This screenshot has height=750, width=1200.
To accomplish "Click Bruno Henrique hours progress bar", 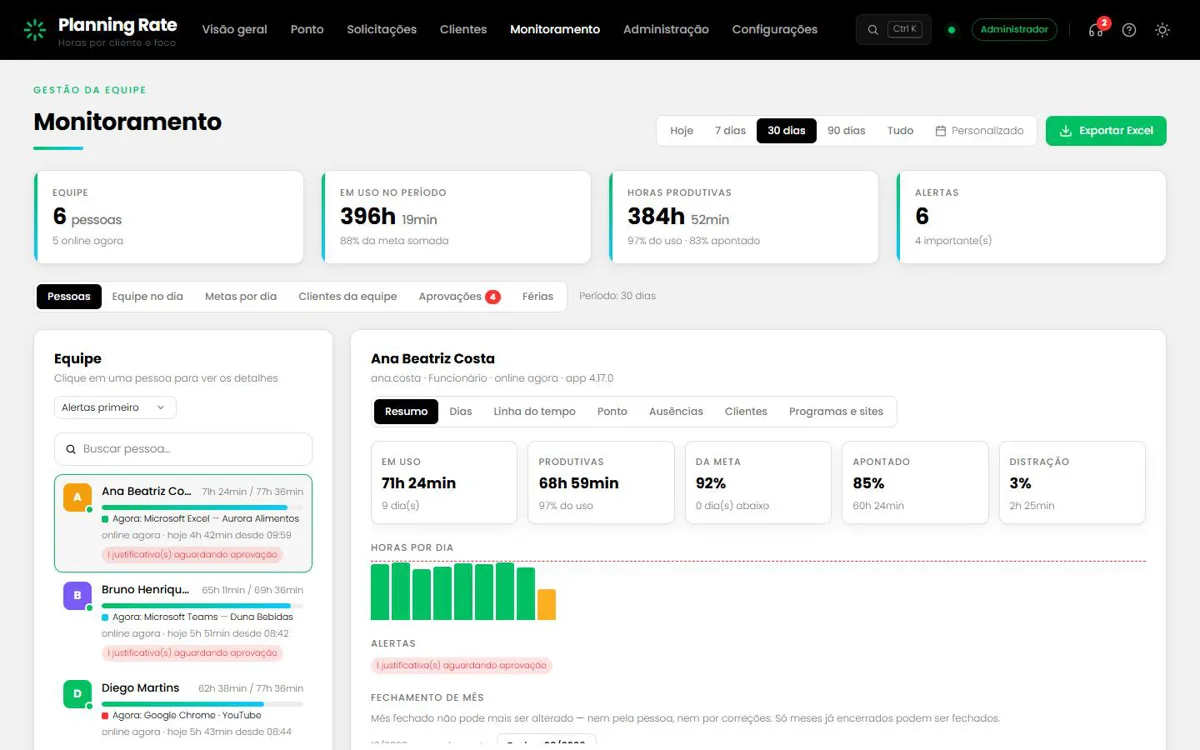I will pos(202,606).
